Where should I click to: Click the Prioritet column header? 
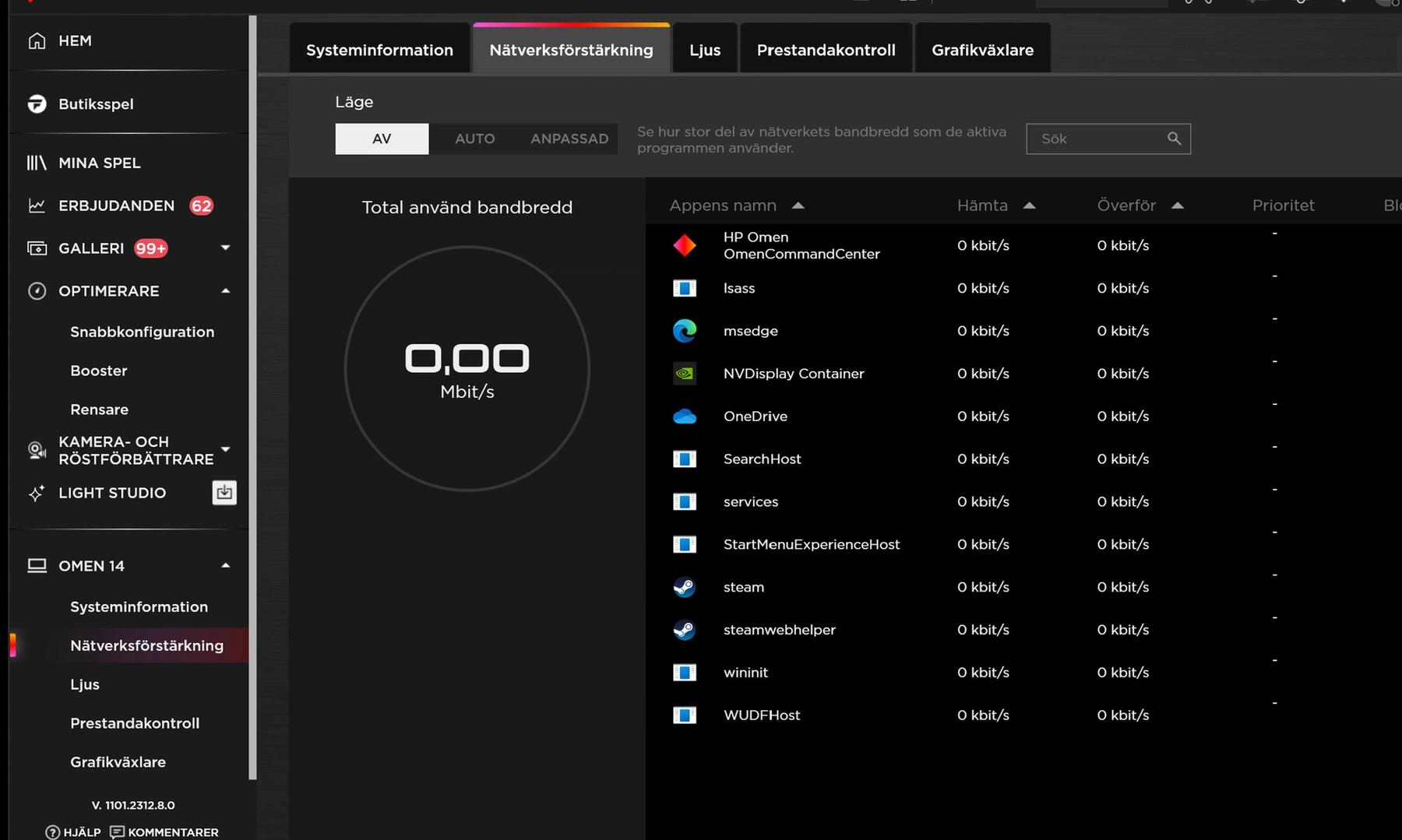pos(1283,206)
